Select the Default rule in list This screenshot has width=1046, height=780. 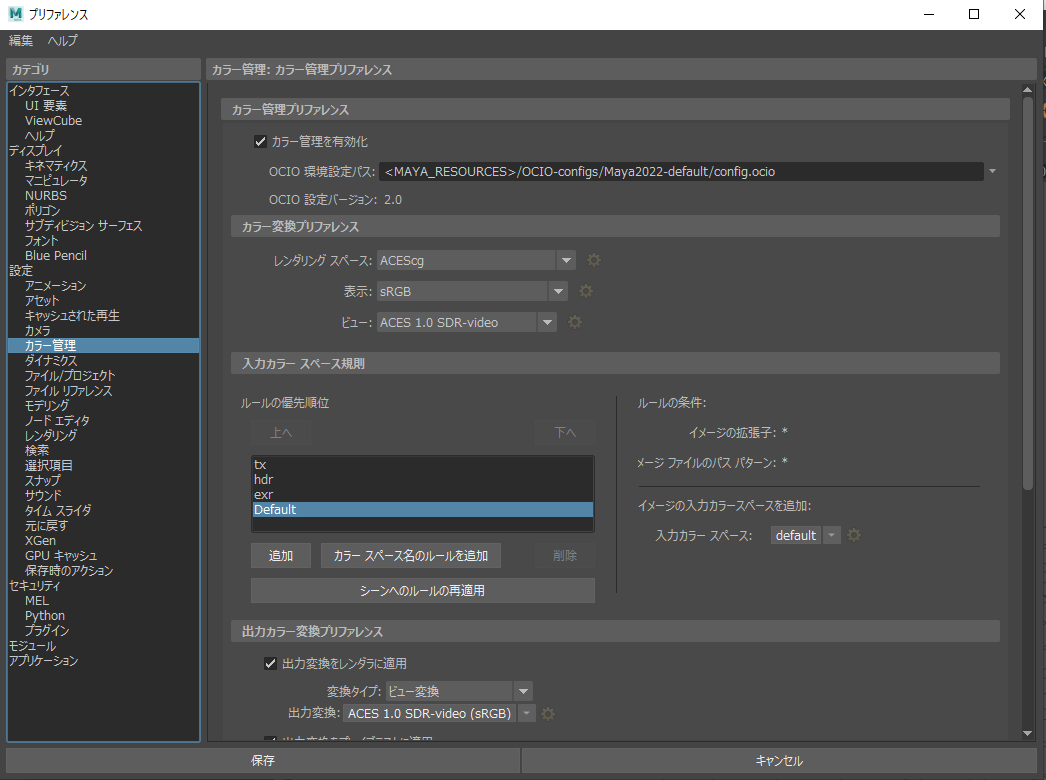423,510
